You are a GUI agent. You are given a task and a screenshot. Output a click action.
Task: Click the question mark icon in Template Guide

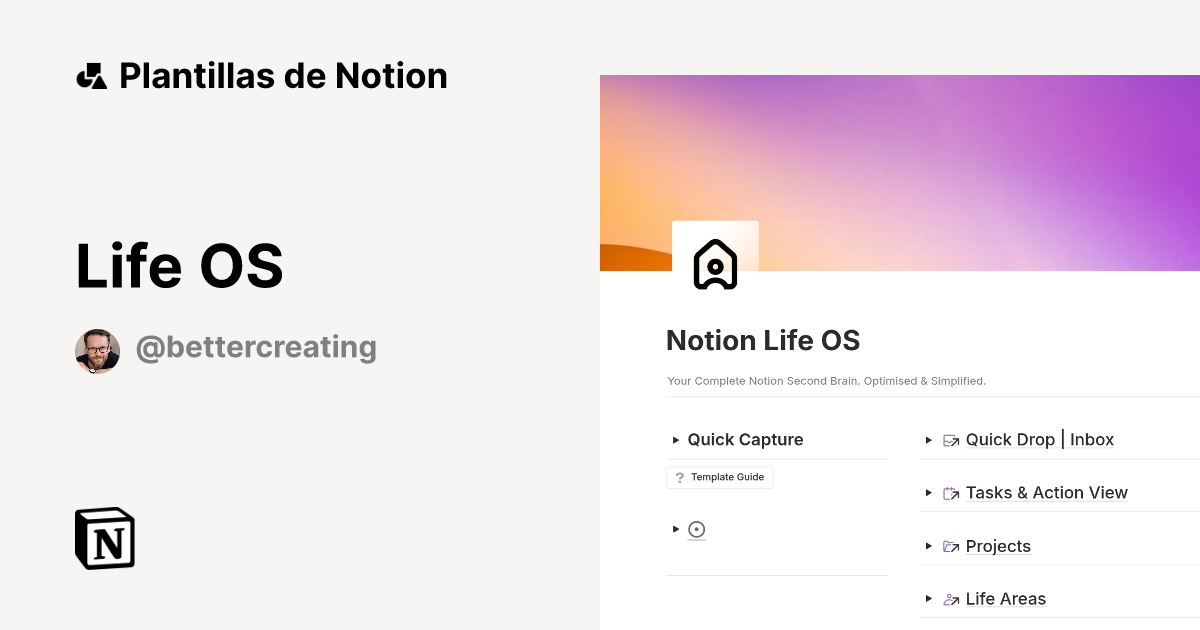click(681, 477)
